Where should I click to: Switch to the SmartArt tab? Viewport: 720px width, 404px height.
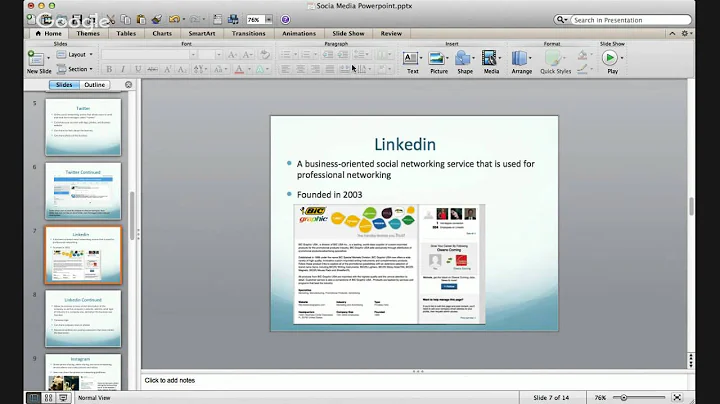click(202, 34)
